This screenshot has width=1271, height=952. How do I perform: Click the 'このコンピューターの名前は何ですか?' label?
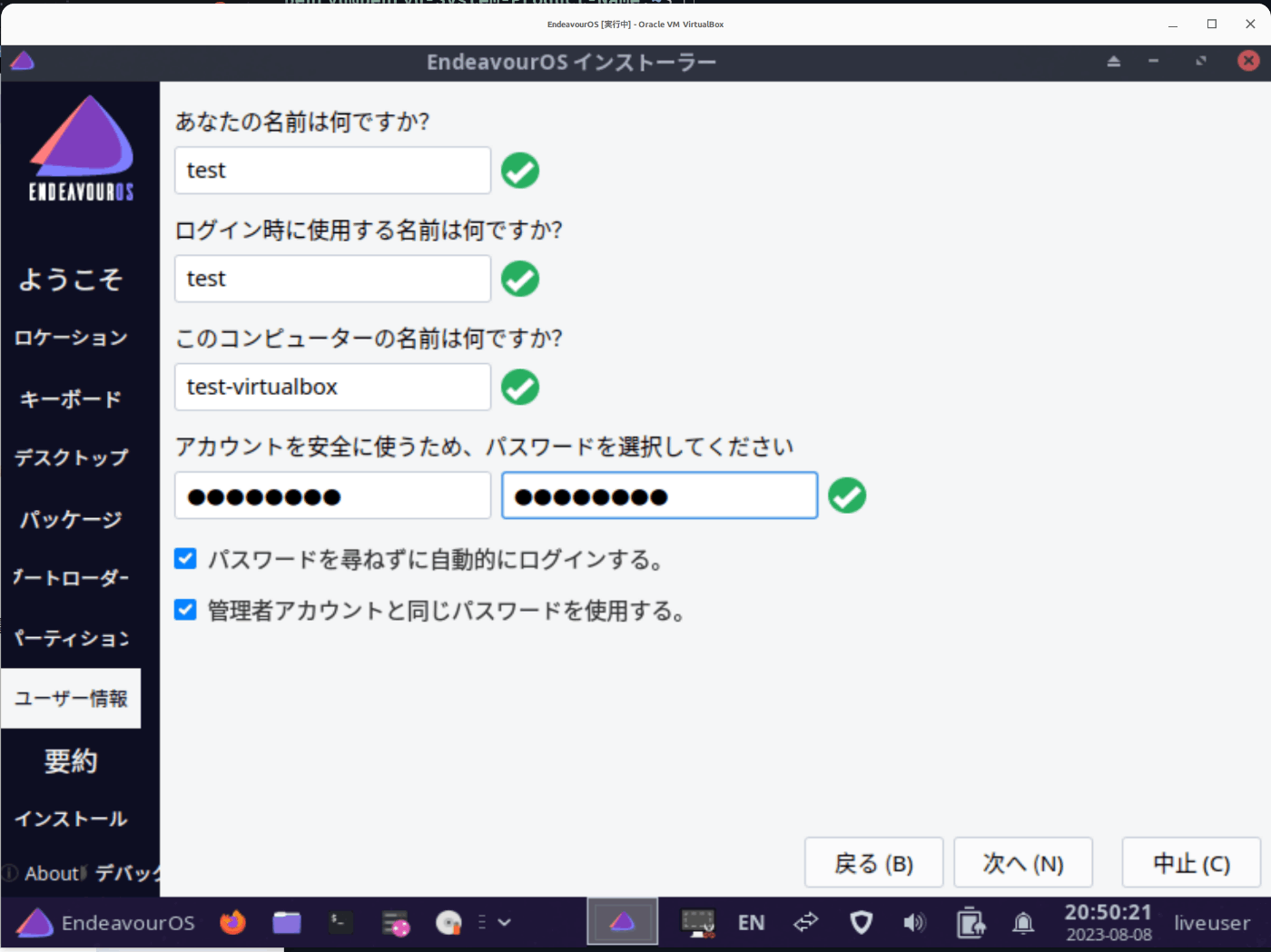pyautogui.click(x=369, y=338)
